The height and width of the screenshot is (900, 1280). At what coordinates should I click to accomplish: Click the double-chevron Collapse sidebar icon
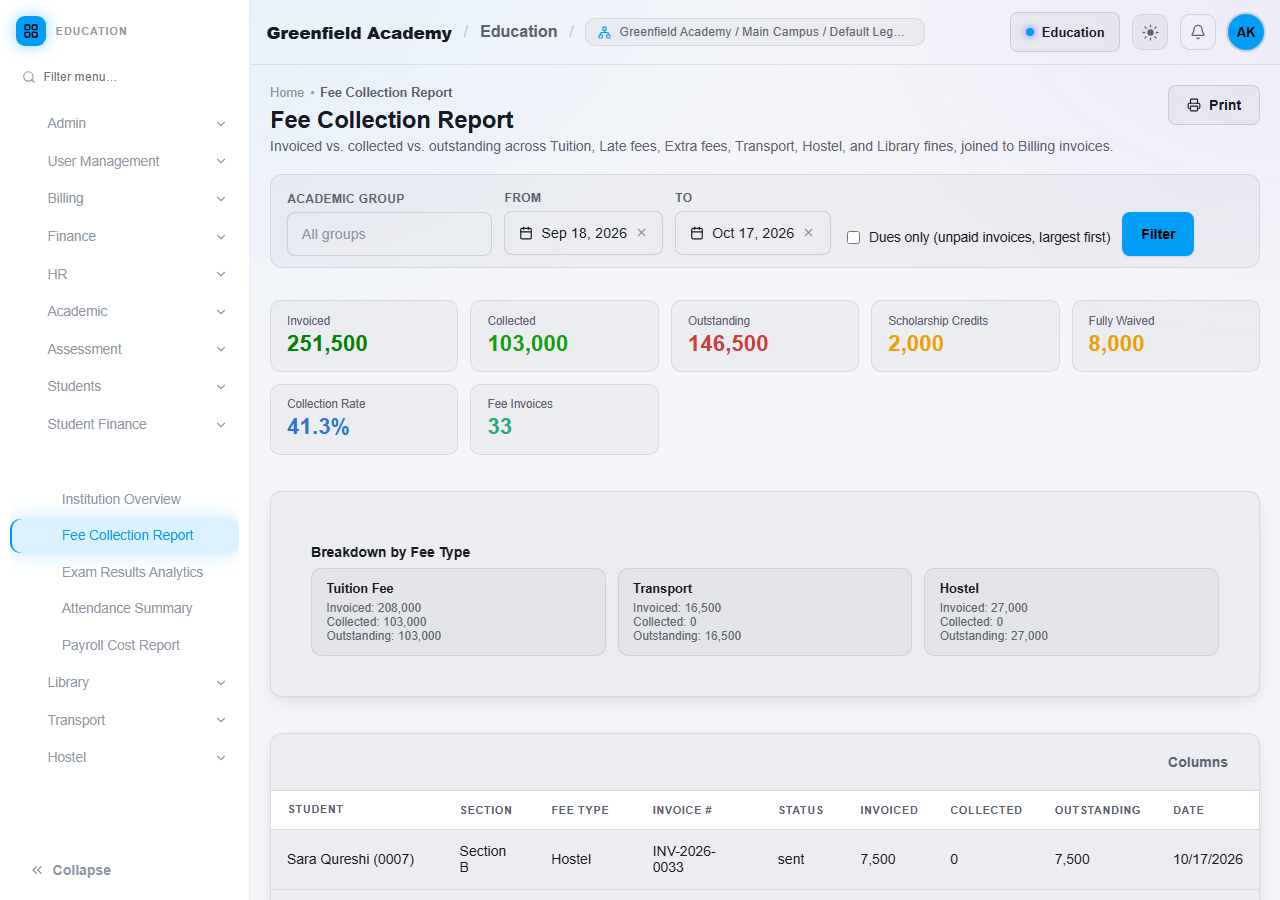coord(37,870)
